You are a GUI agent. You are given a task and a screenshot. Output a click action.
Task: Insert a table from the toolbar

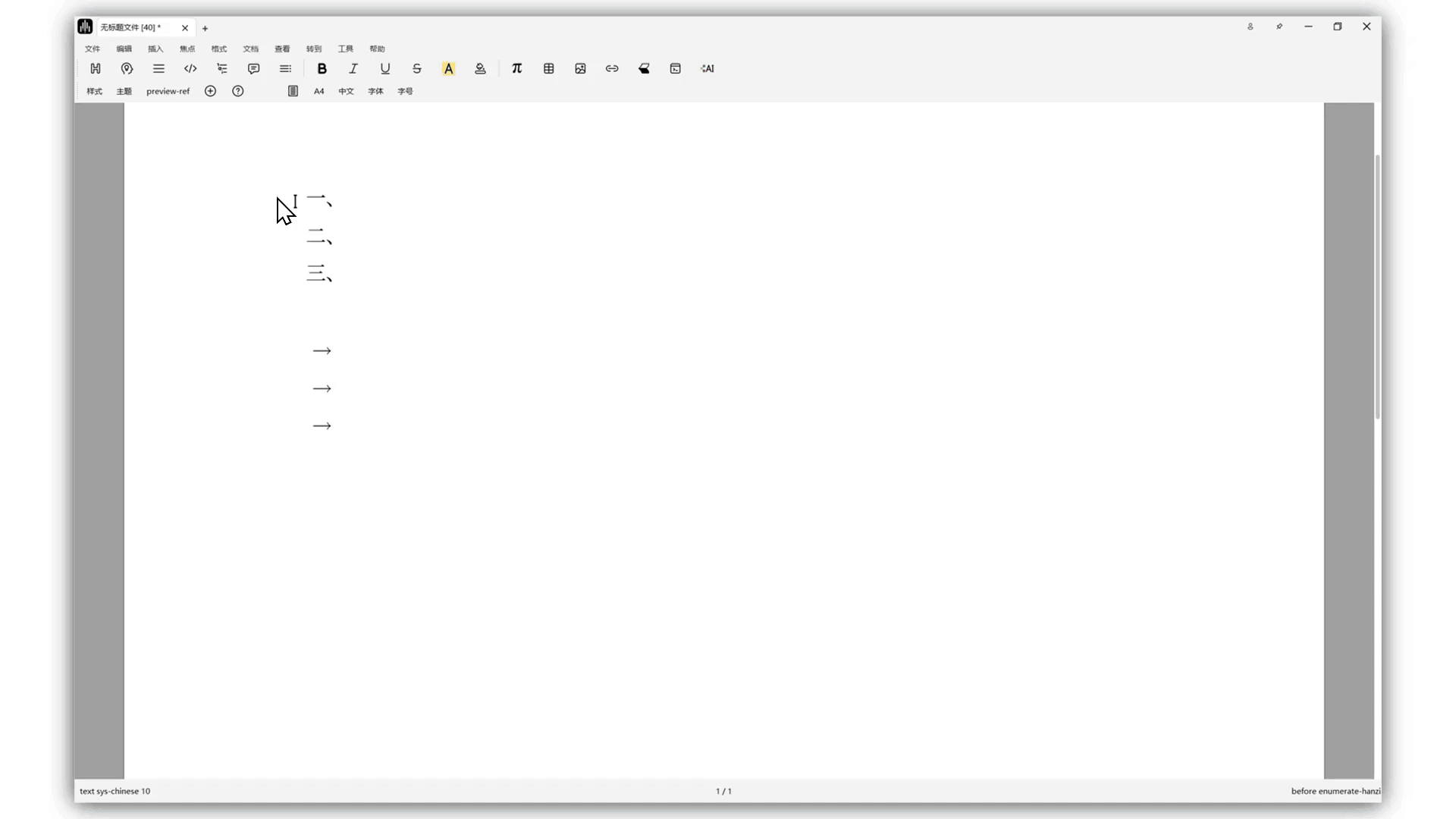[x=548, y=68]
